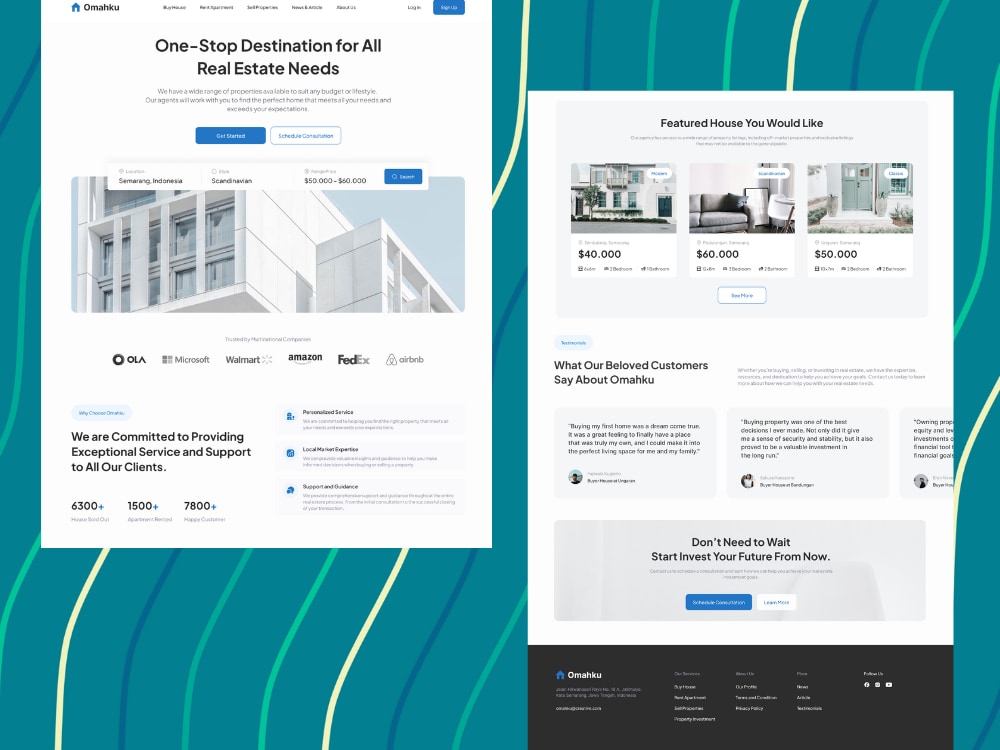Image resolution: width=1000 pixels, height=750 pixels.
Task: Click blue Schedule Consultation button in CTA banner
Action: 719,602
